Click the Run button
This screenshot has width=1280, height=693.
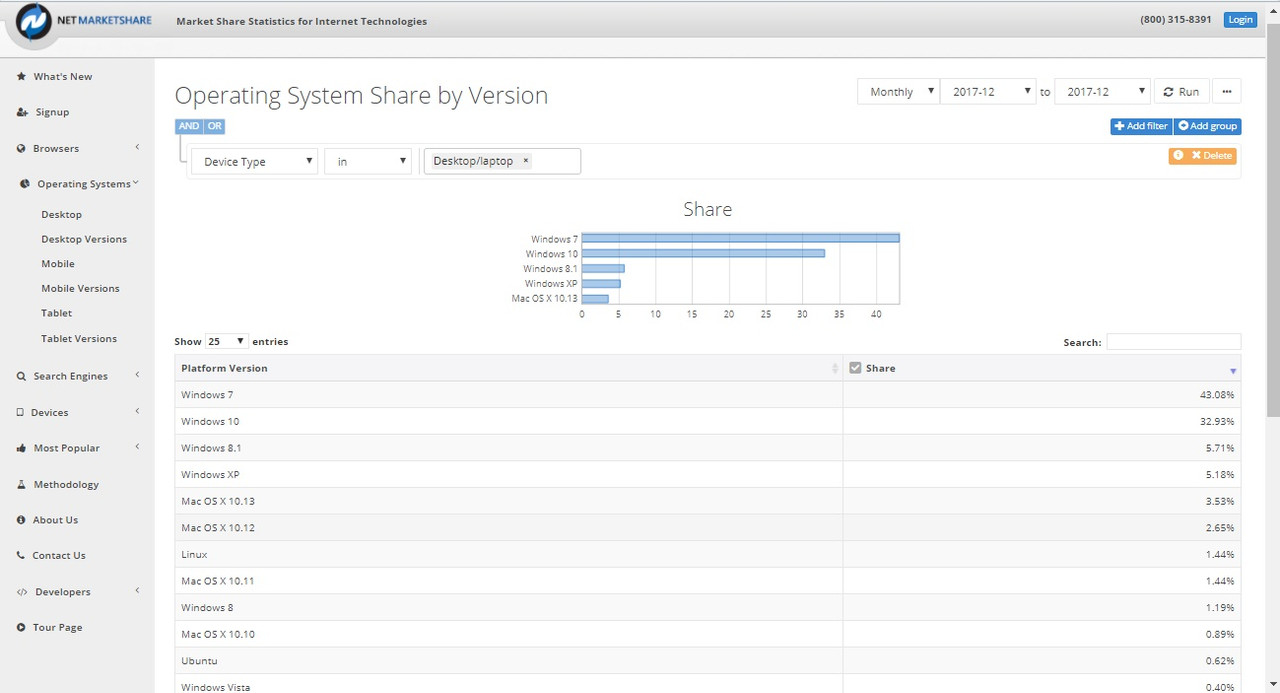pos(1181,91)
